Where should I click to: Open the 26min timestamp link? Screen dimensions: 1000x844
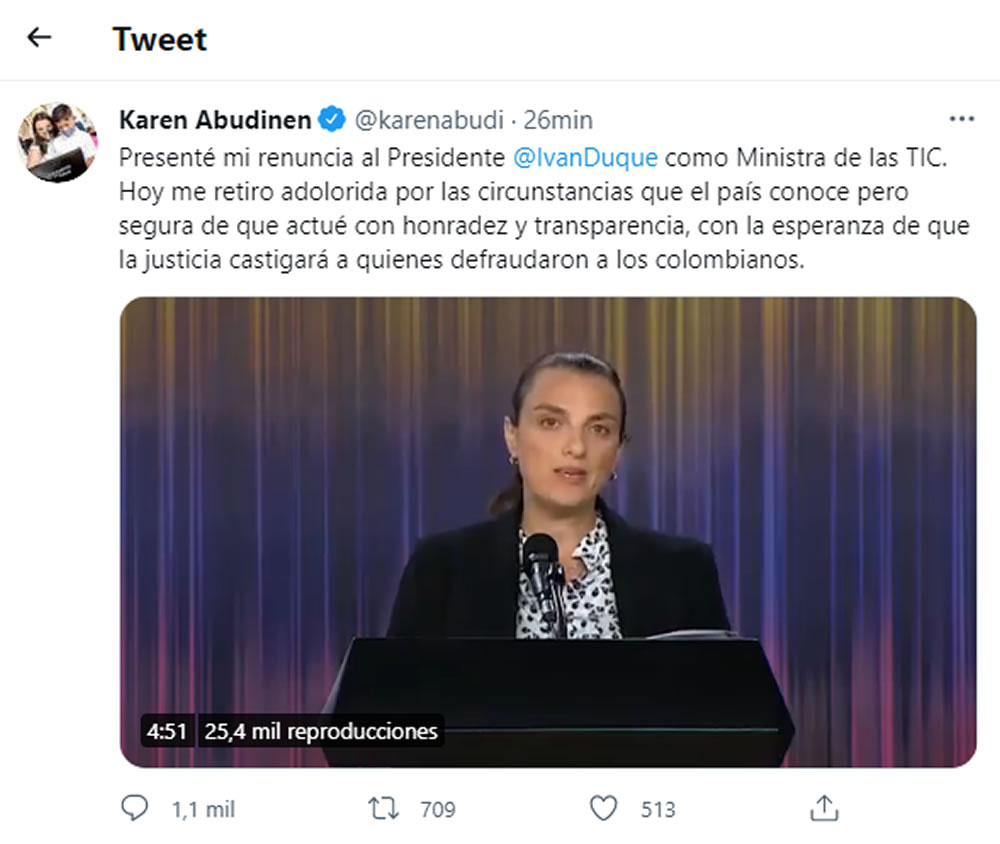pyautogui.click(x=558, y=120)
